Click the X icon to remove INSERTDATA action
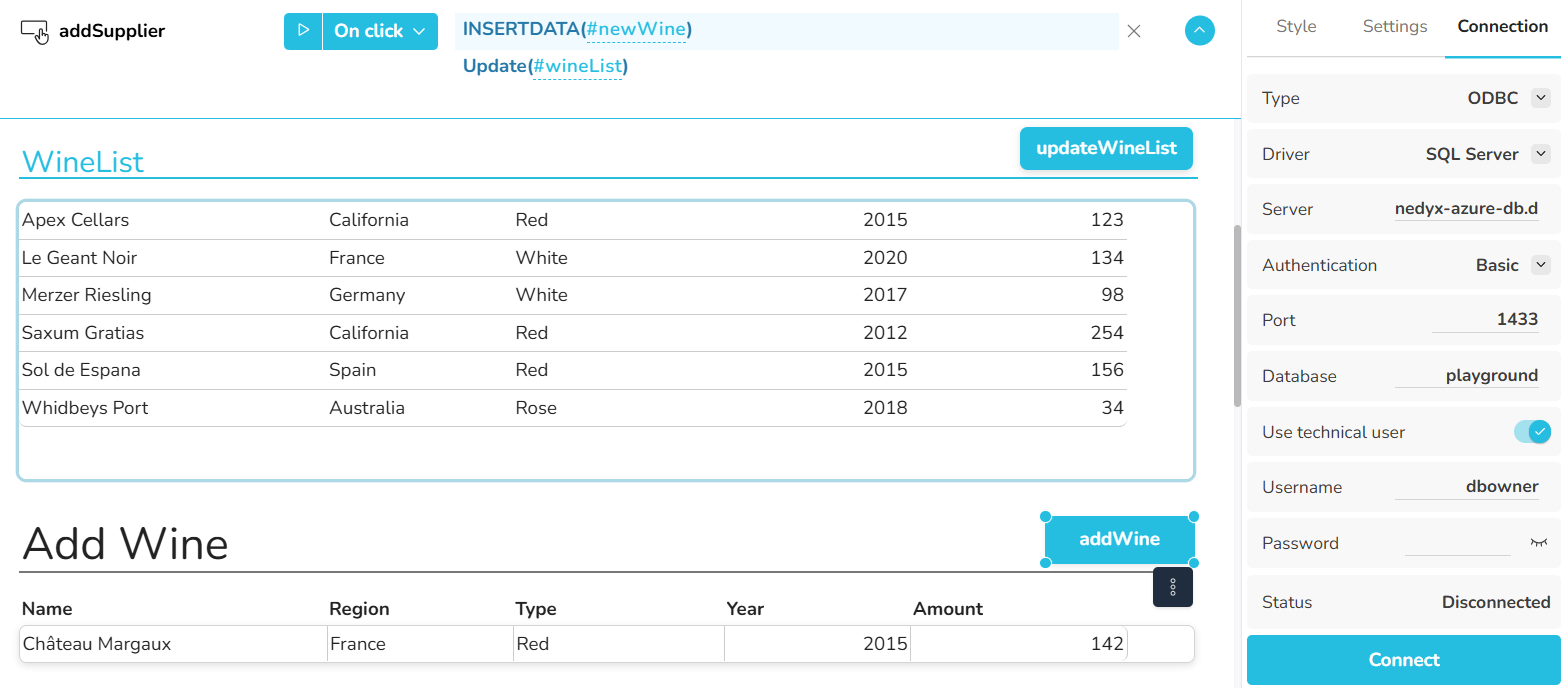The width and height of the screenshot is (1563, 688). click(x=1134, y=31)
